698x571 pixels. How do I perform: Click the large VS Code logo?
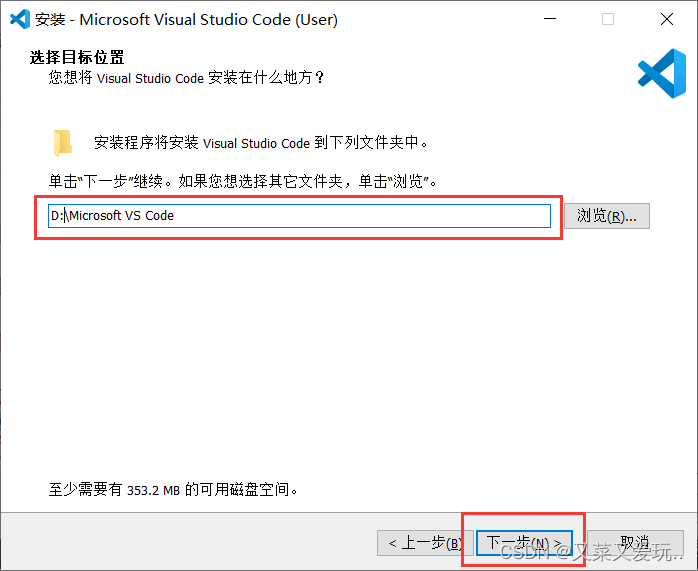click(662, 73)
